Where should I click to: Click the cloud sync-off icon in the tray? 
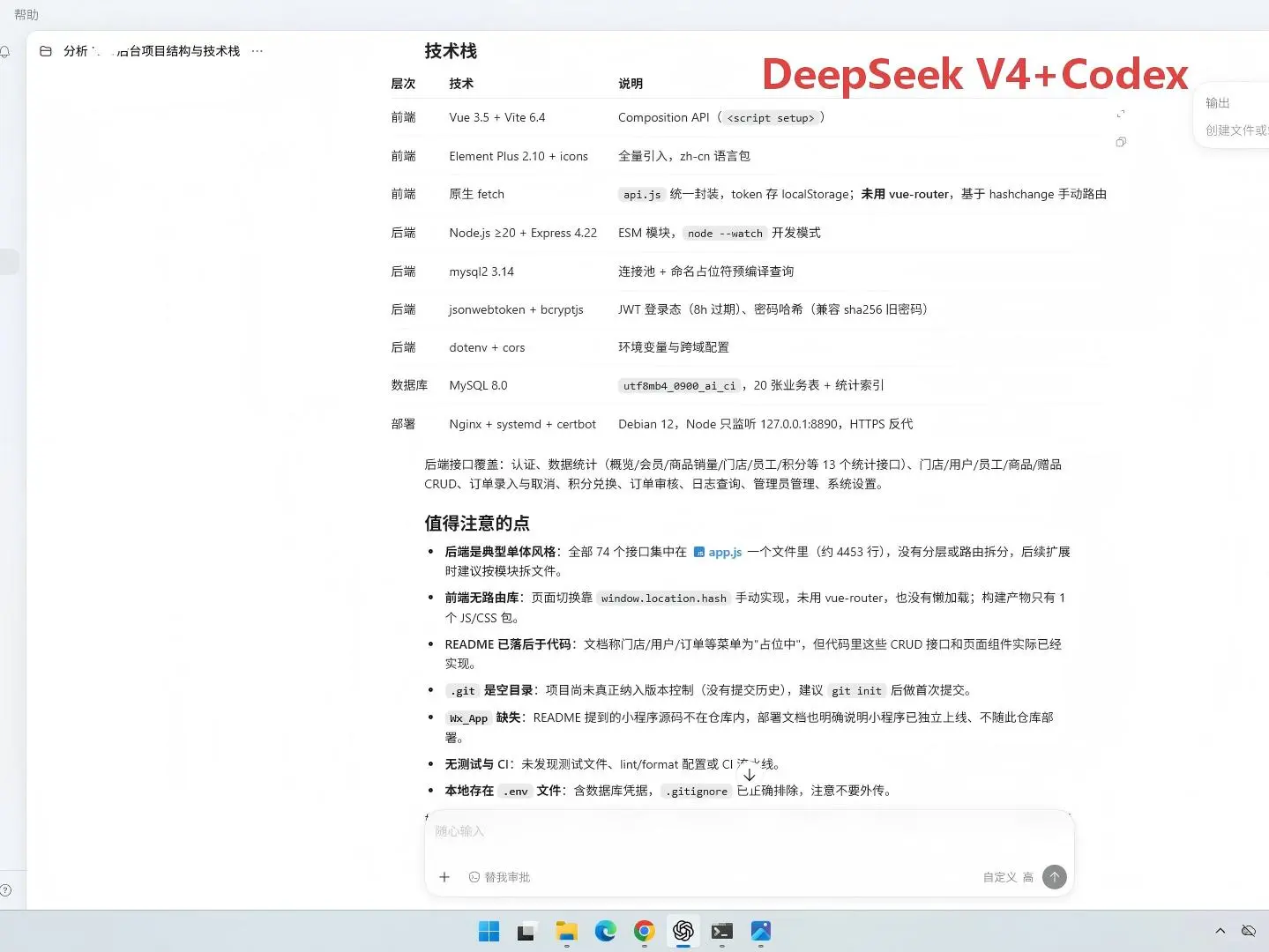pos(1249,931)
